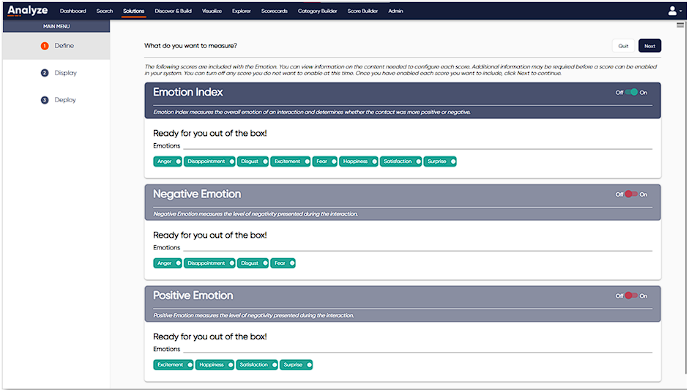Open the Discover & Build menu

pyautogui.click(x=173, y=11)
